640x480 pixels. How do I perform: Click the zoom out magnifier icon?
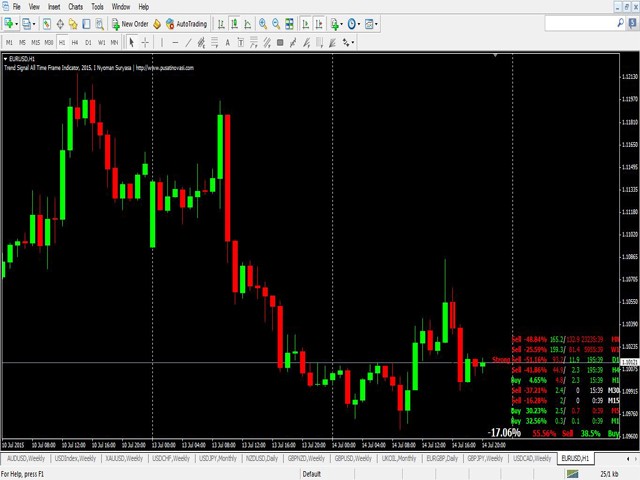(x=276, y=23)
